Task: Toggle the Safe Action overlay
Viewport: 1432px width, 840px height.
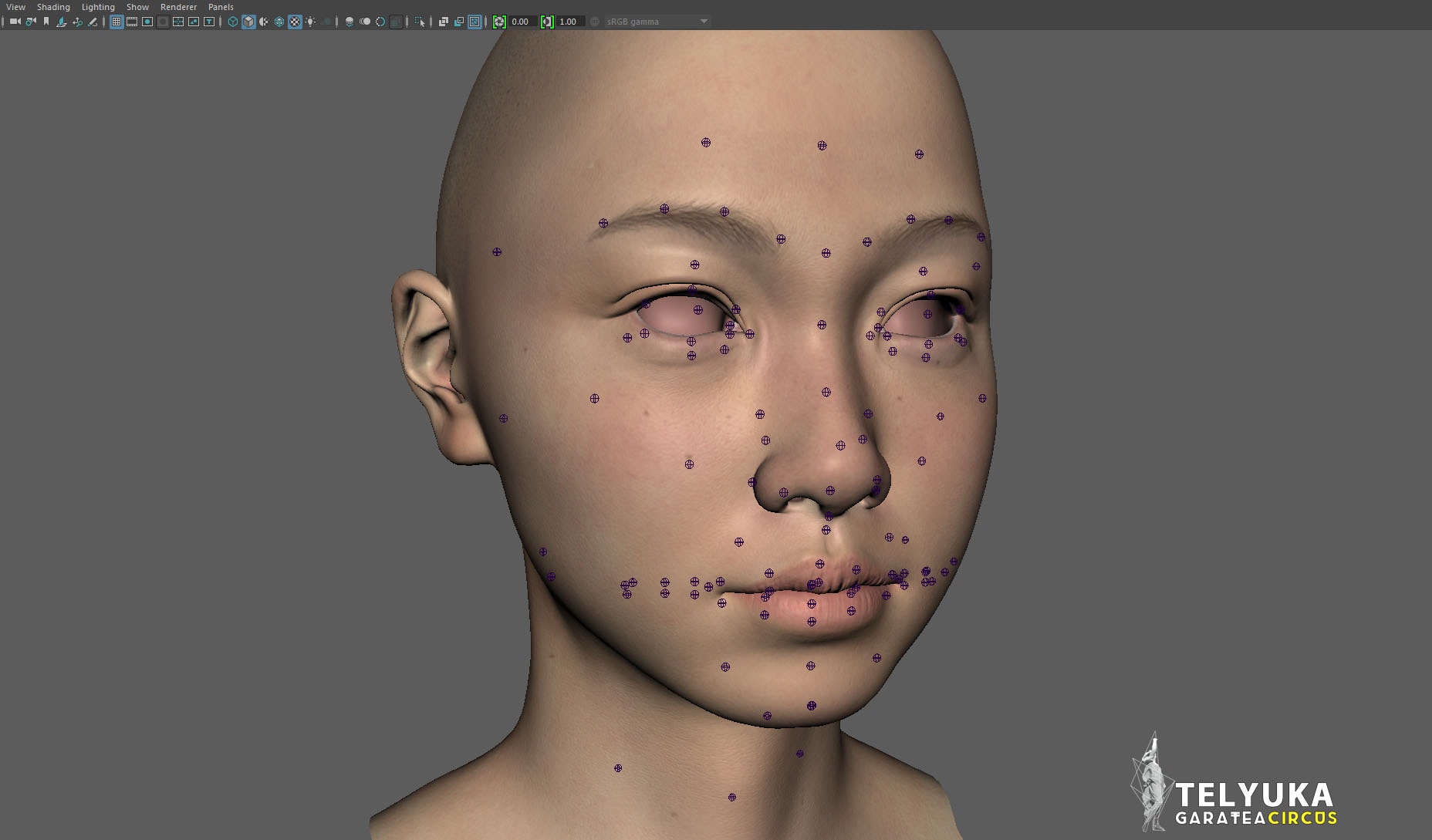Action: point(194,22)
